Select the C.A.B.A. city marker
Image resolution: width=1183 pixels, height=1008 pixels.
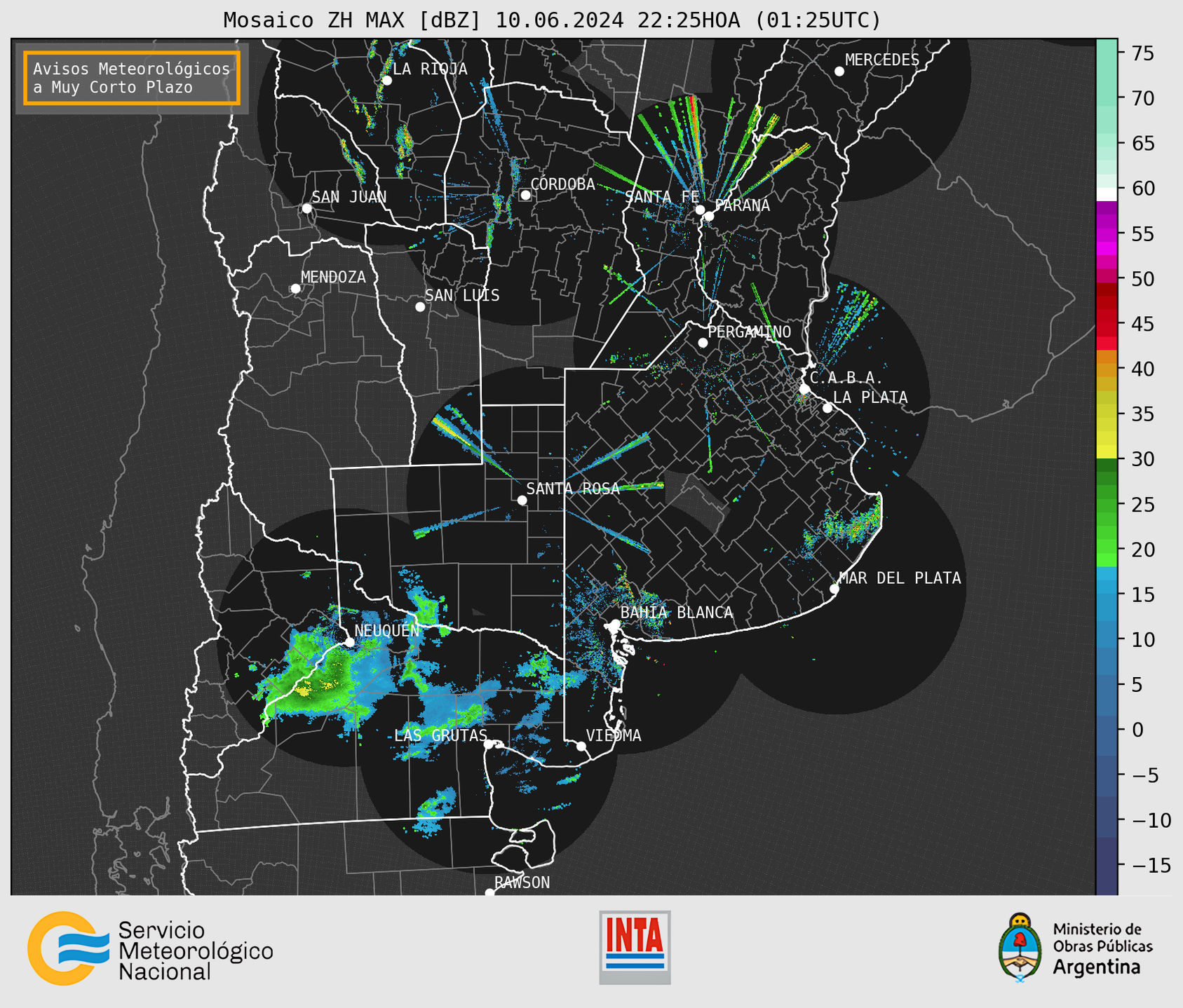804,389
